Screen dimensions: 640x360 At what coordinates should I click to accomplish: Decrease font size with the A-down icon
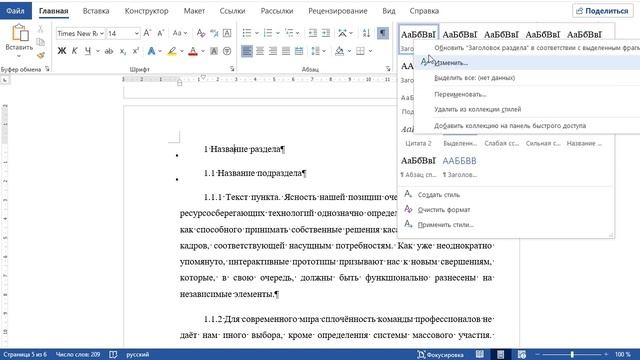tap(161, 33)
